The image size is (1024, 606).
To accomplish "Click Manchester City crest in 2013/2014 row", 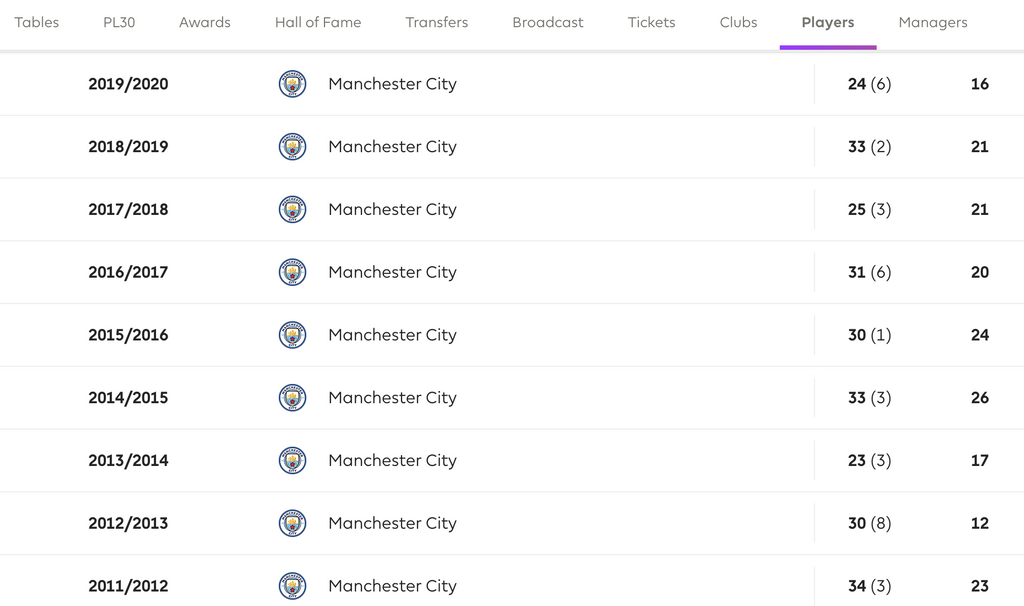I will coord(292,461).
